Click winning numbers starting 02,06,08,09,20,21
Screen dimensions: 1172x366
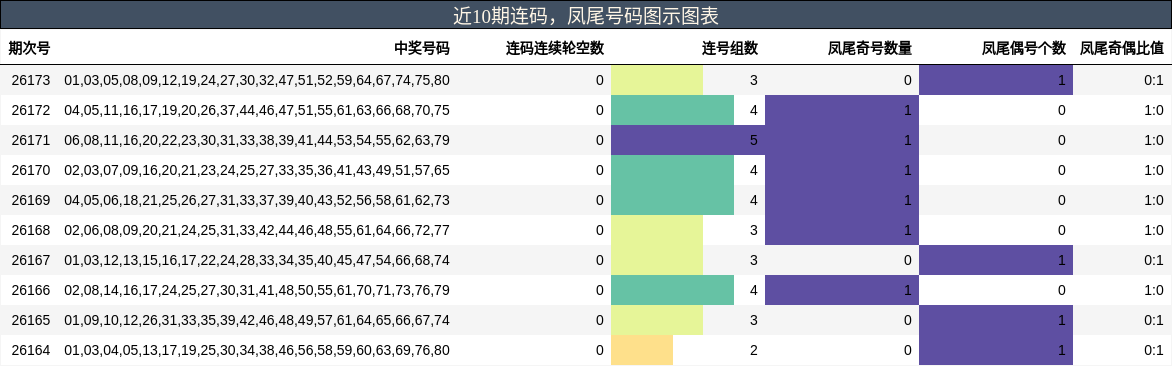tap(257, 230)
